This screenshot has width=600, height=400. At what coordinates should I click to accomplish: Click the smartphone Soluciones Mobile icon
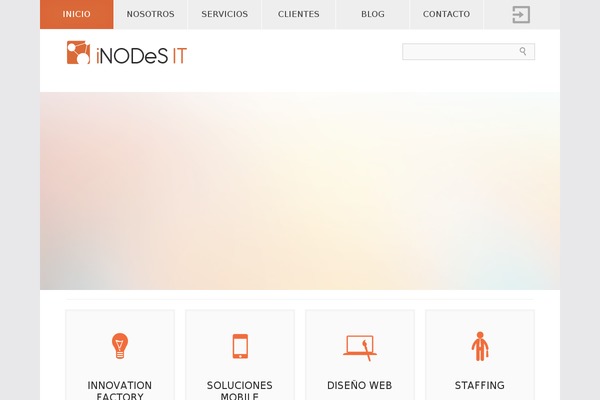240,346
